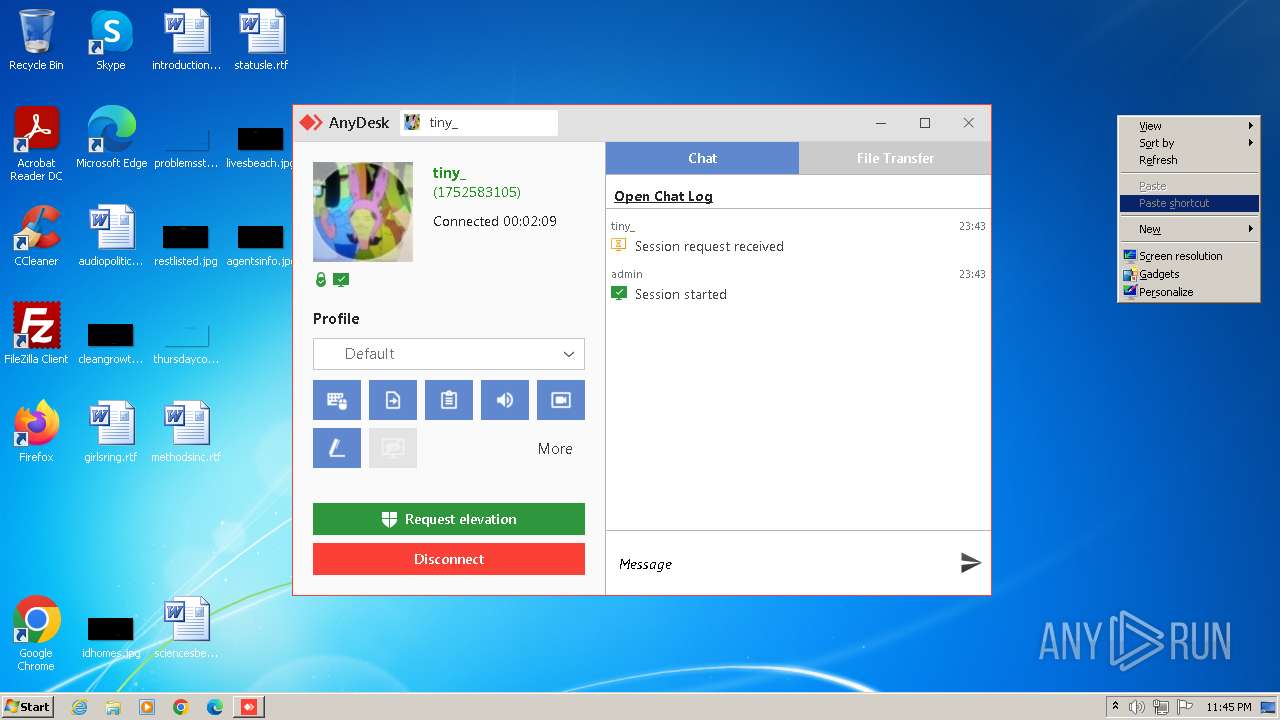Screen dimensions: 1280x720
Task: Click the AnyDesk logo in title bar
Action: coord(311,123)
